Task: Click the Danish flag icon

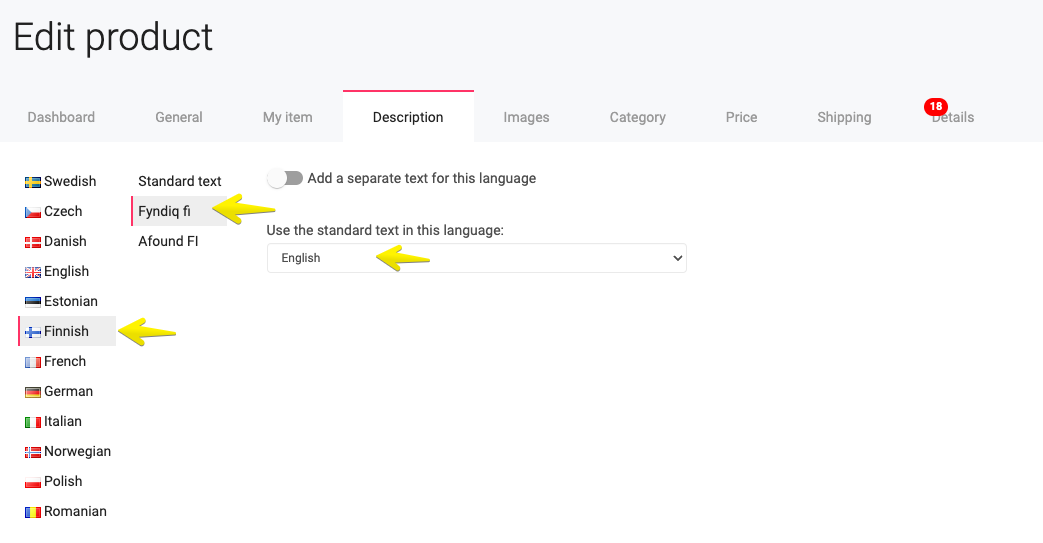Action: (33, 242)
